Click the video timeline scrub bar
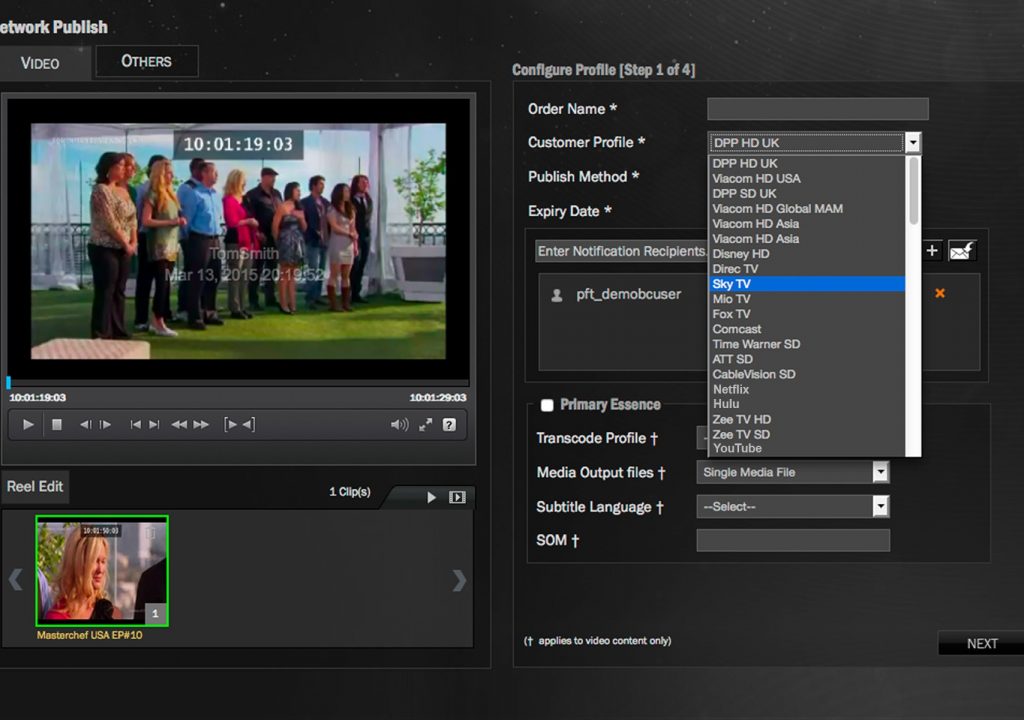Viewport: 1024px width, 720px height. coord(238,382)
